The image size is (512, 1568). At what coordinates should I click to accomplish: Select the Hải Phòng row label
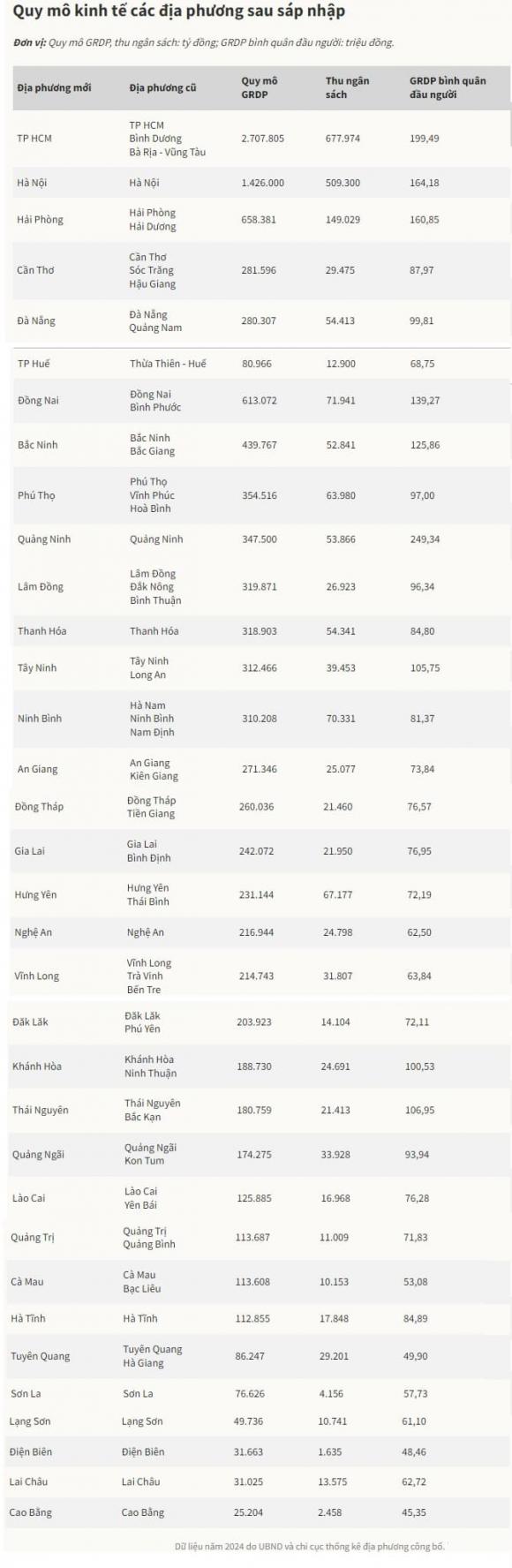click(x=40, y=220)
